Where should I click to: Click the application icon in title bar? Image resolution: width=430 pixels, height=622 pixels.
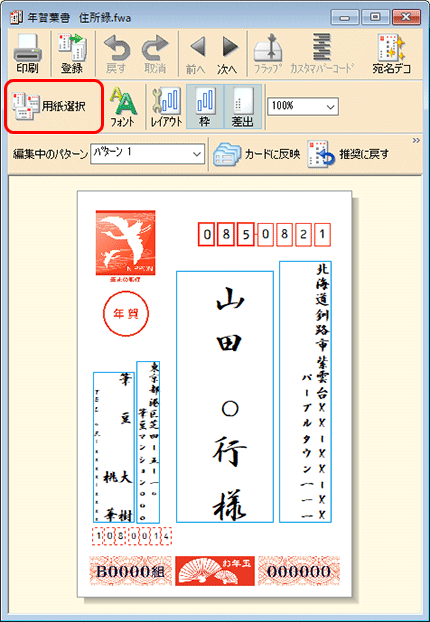15,18
